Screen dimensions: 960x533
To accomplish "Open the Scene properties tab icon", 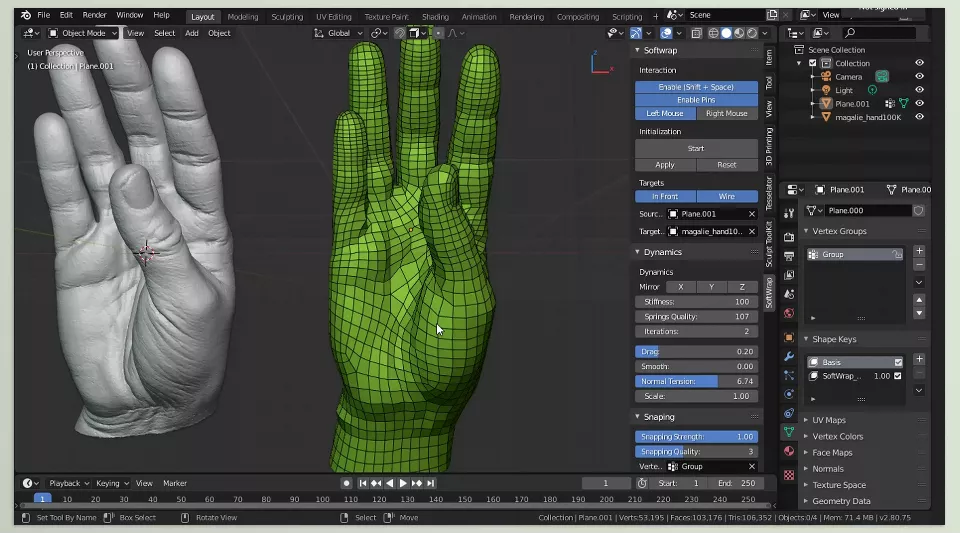I will click(789, 294).
